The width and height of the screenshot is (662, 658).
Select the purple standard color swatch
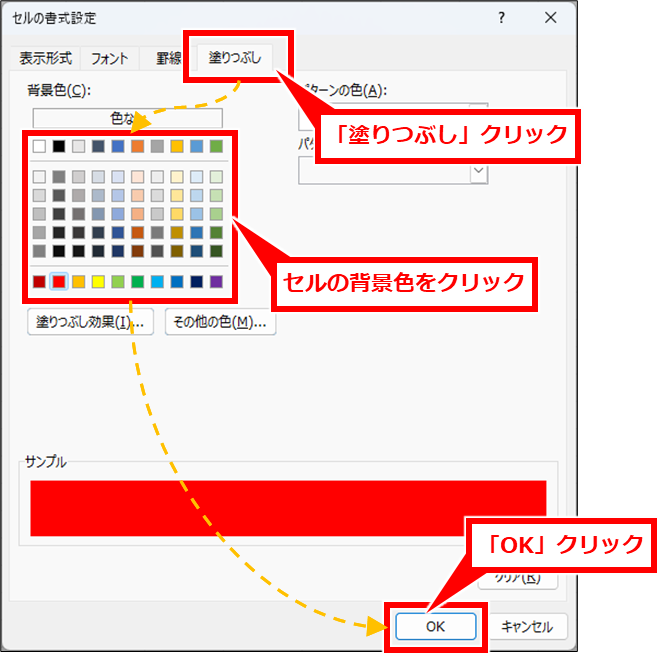(x=216, y=282)
